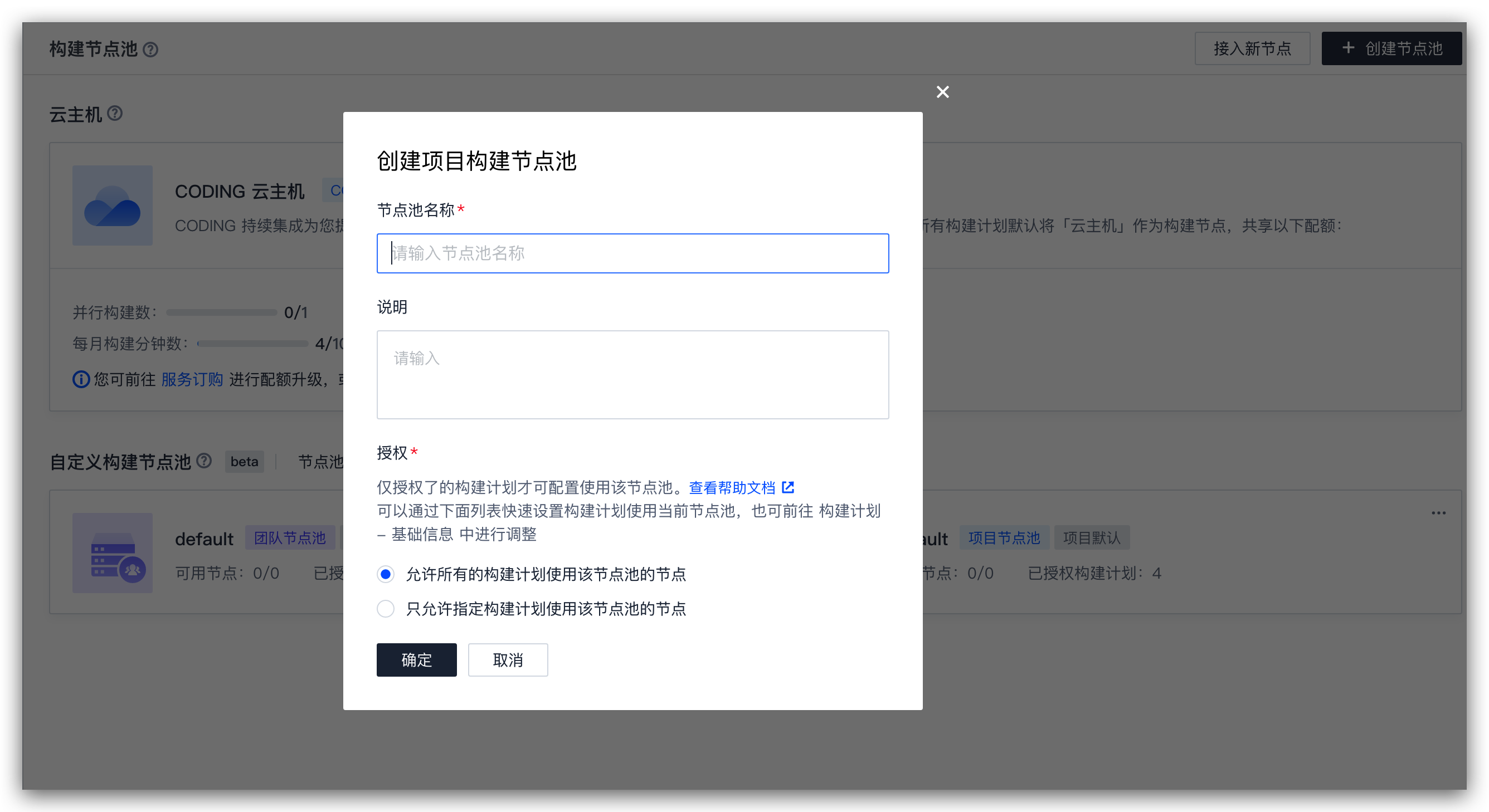Click external link icon after 查看帮助文档
This screenshot has height=812, width=1489.
click(x=788, y=487)
